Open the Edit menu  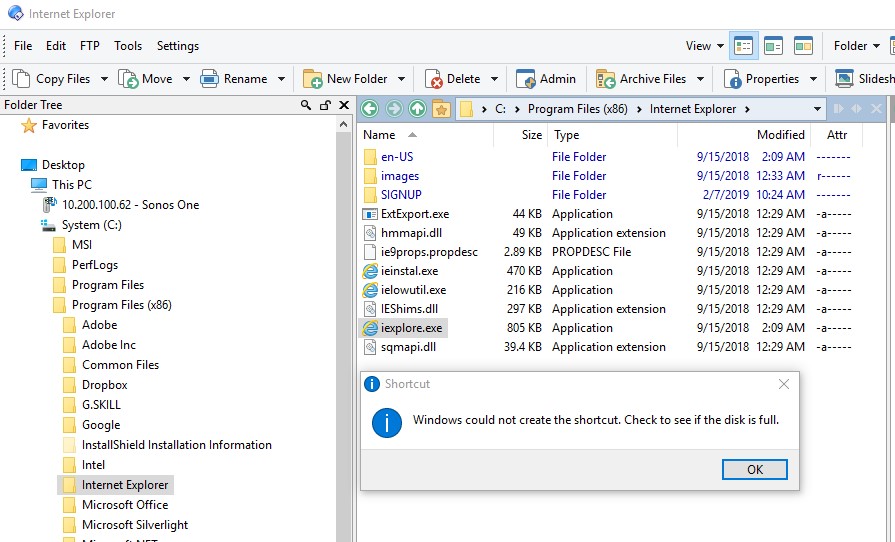(56, 46)
